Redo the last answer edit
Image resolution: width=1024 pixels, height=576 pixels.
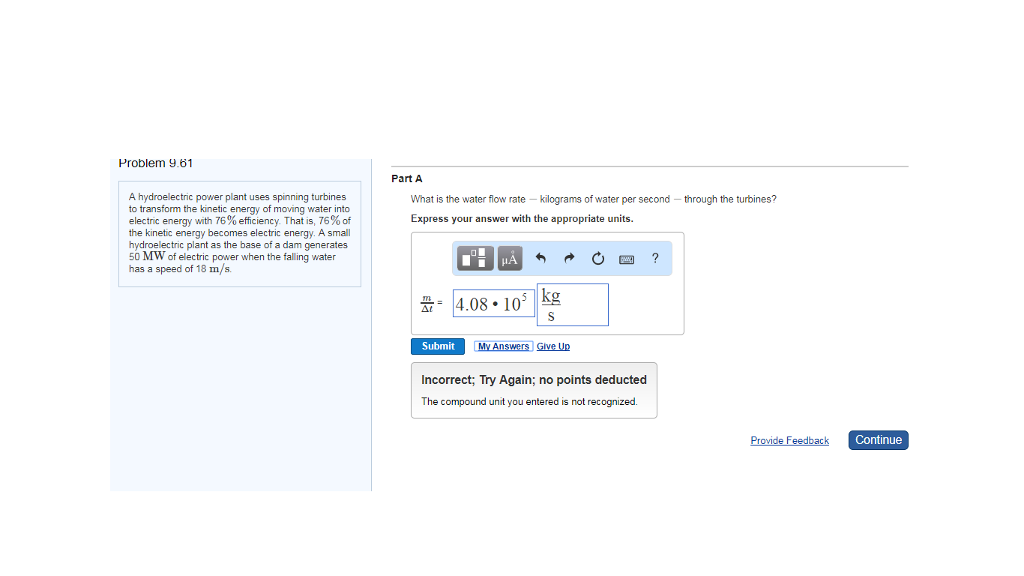click(568, 258)
